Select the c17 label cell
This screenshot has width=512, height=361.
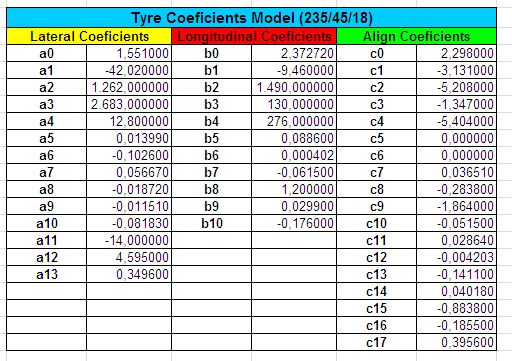pyautogui.click(x=377, y=342)
